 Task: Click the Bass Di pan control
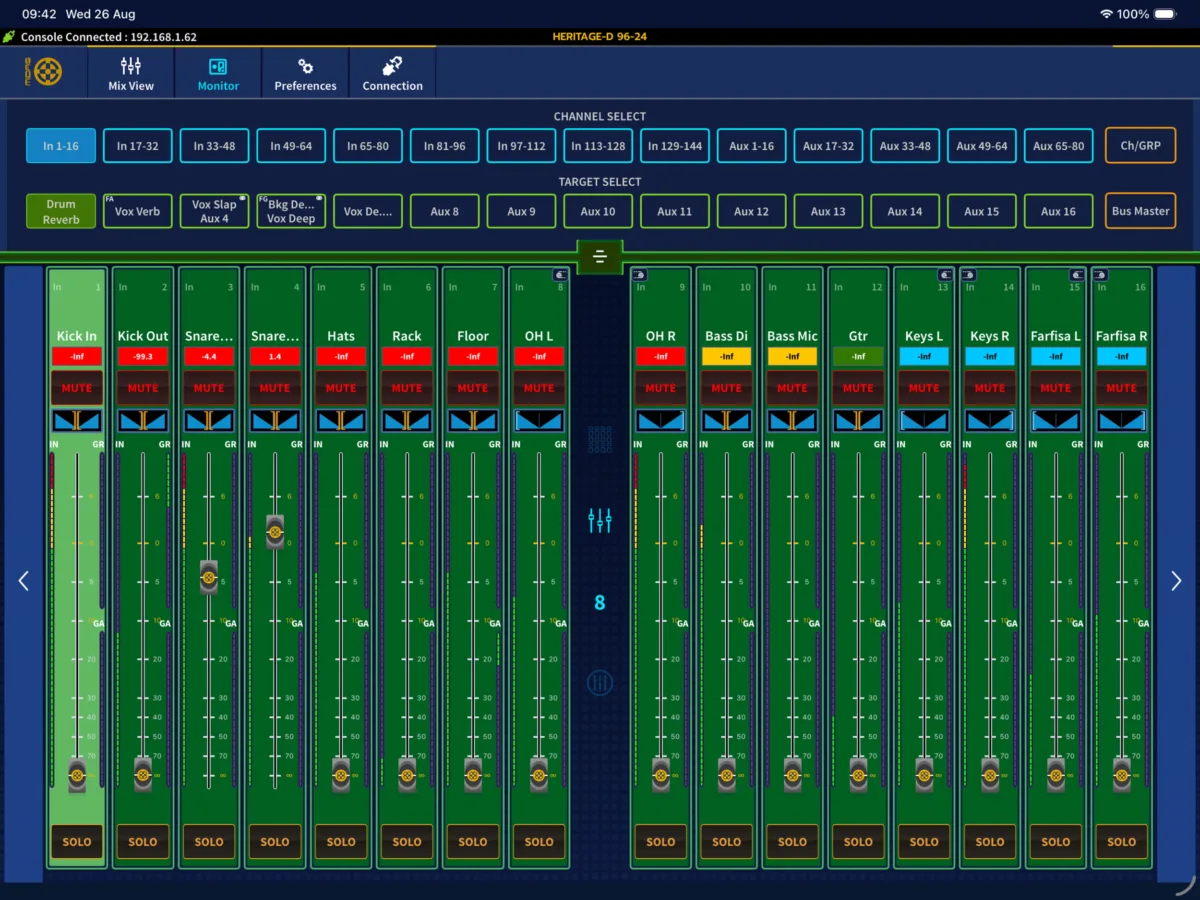[727, 420]
